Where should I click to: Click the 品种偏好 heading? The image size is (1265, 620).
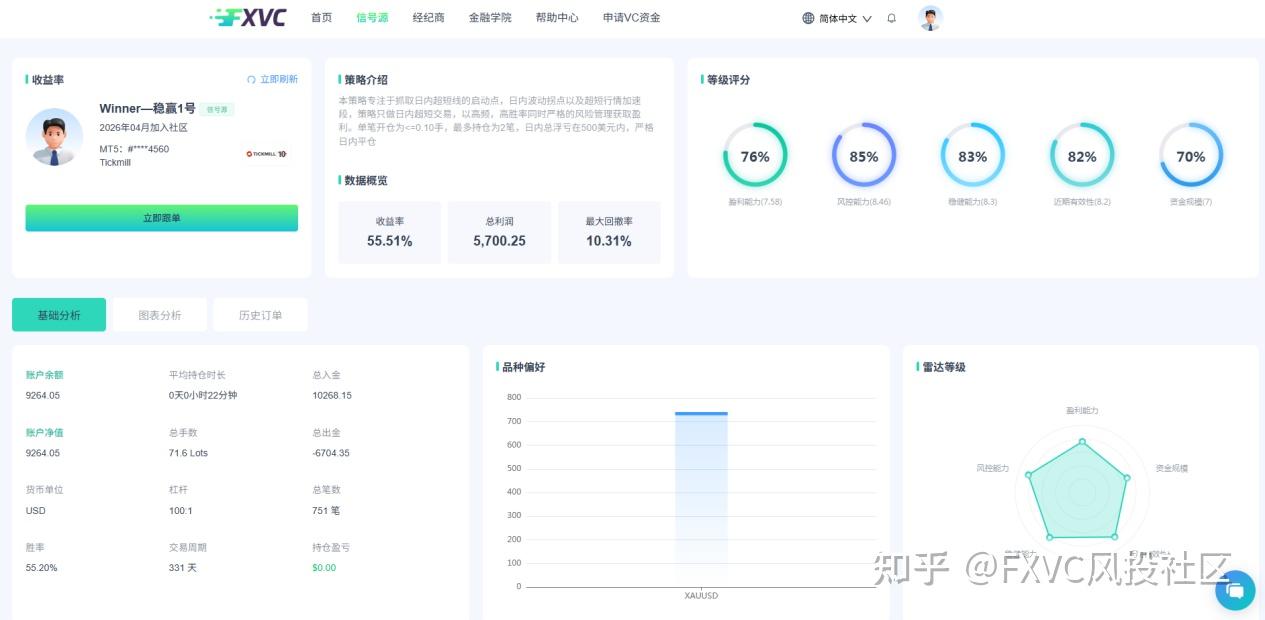(x=523, y=367)
